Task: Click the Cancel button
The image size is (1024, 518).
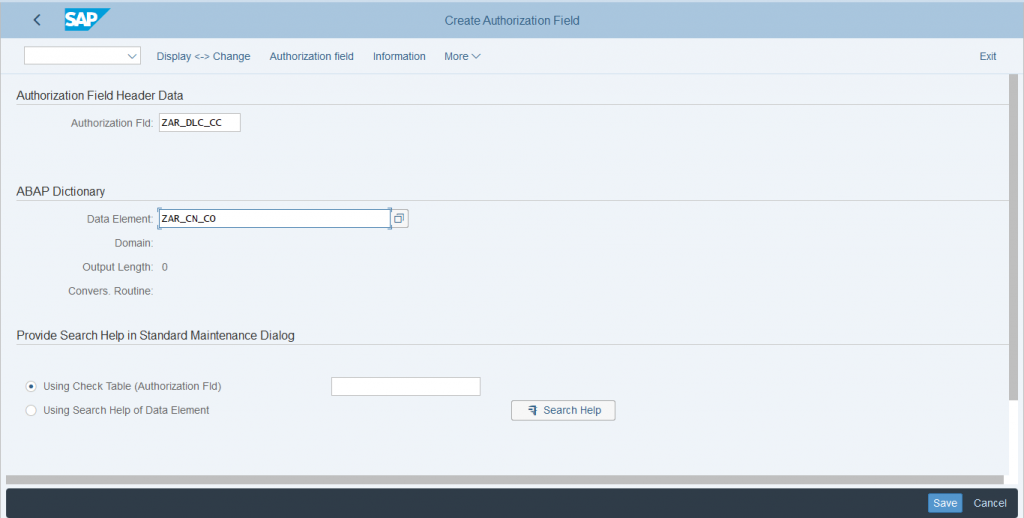Action: pyautogui.click(x=990, y=503)
